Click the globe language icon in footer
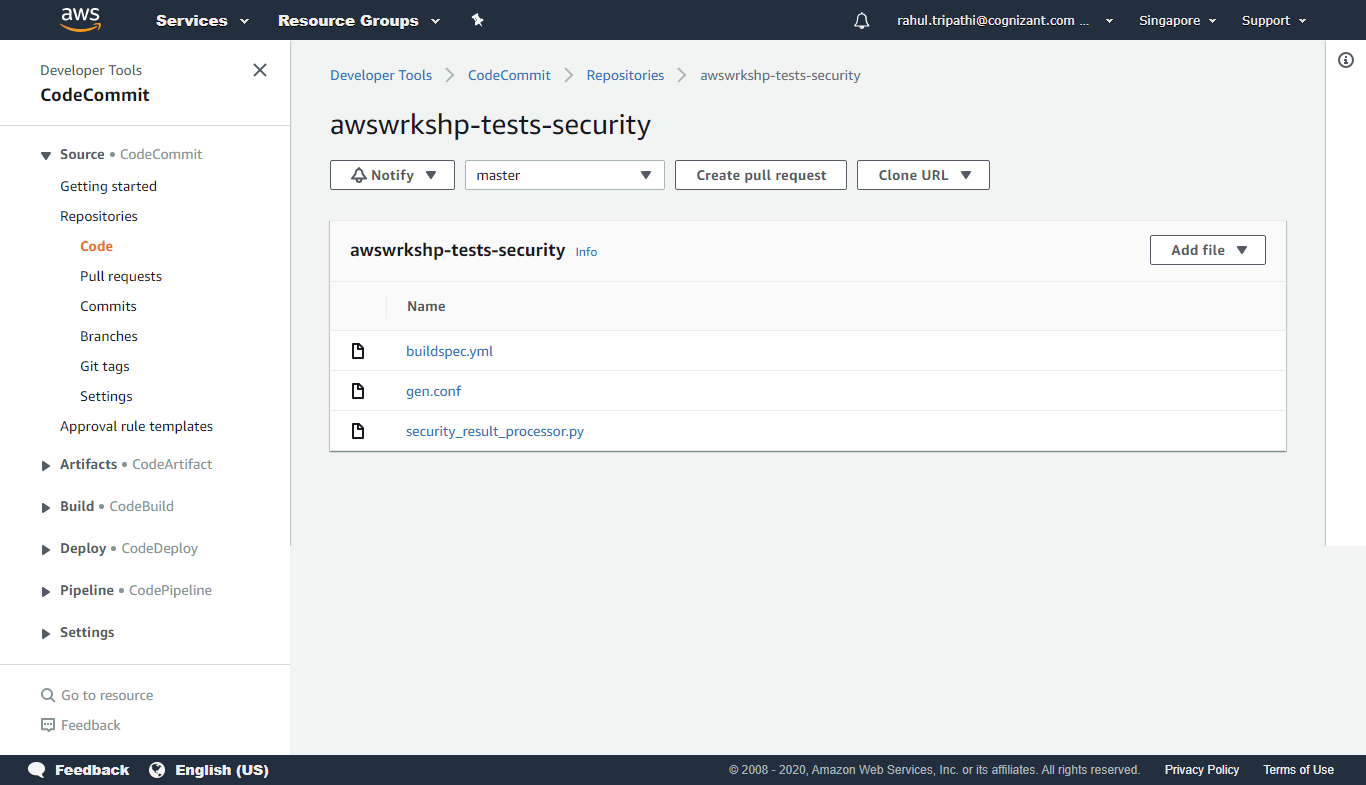 click(x=157, y=770)
